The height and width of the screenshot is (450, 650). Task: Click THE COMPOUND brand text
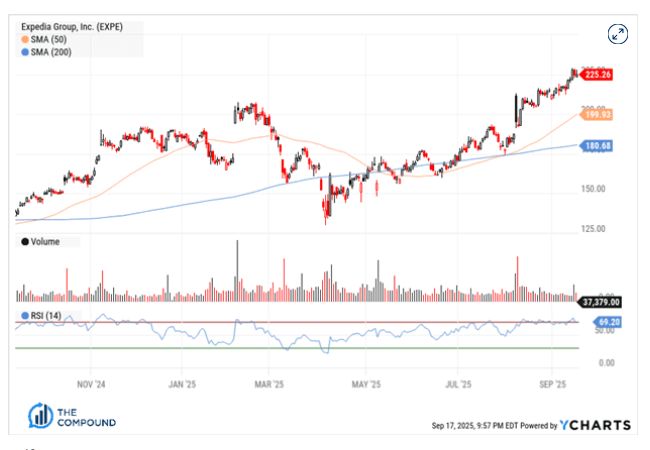tap(86, 418)
